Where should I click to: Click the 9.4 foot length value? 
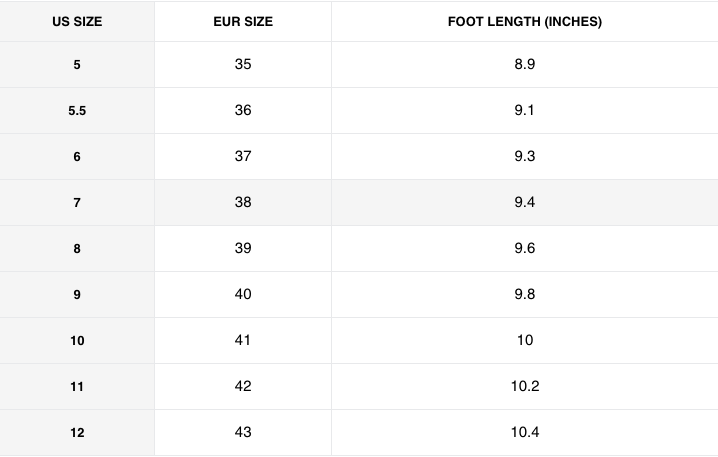click(x=524, y=202)
